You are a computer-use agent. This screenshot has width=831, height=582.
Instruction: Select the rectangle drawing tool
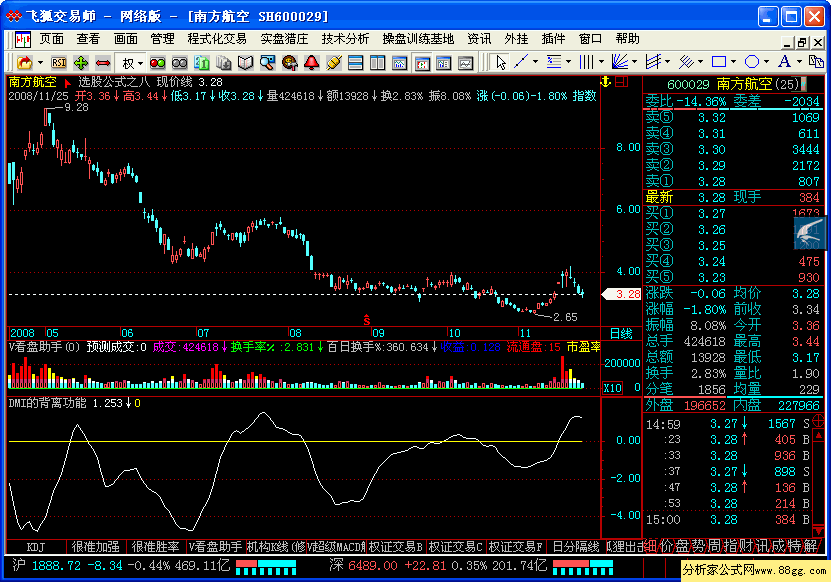[x=719, y=62]
